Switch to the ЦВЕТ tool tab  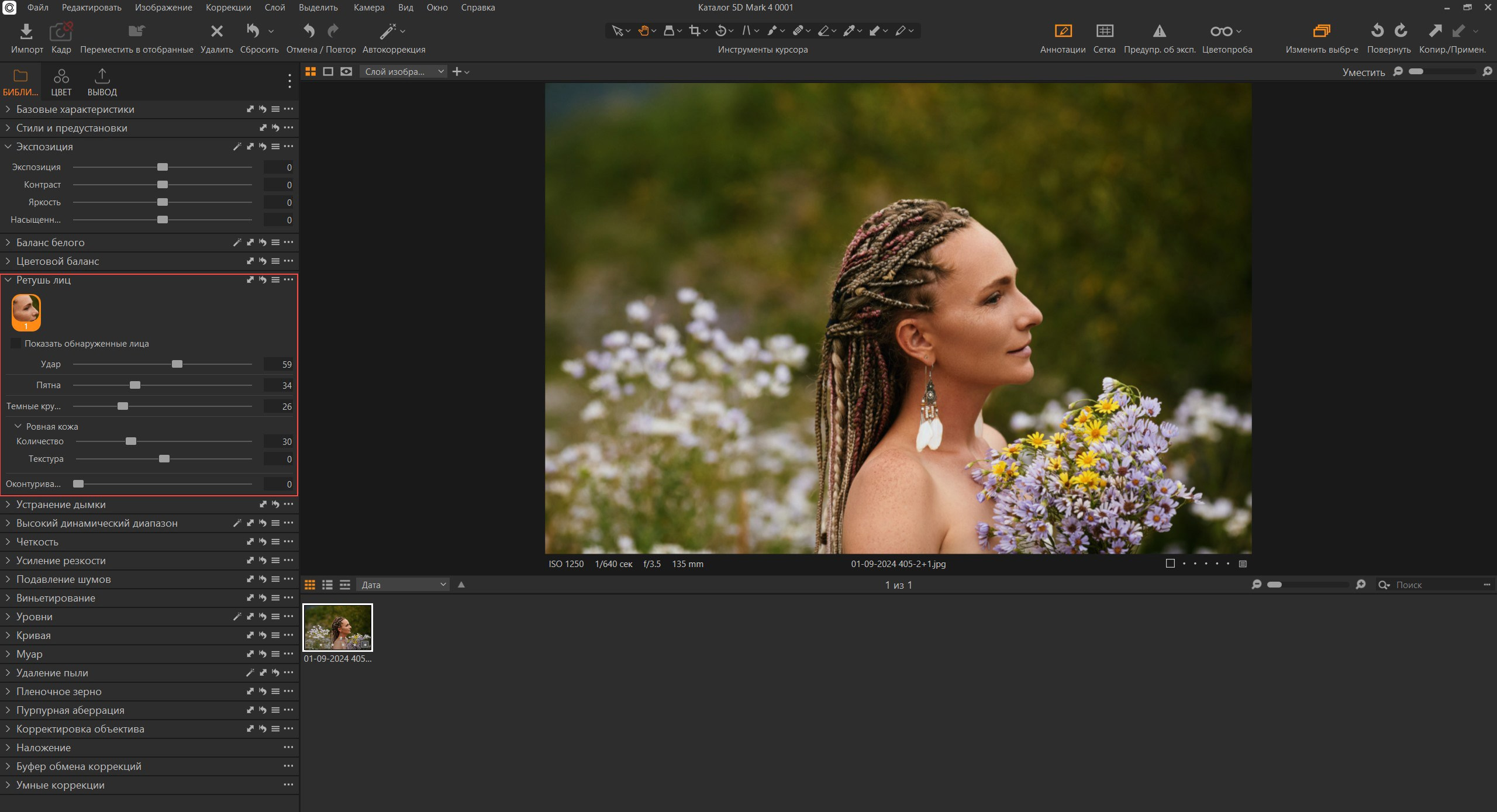tap(61, 82)
